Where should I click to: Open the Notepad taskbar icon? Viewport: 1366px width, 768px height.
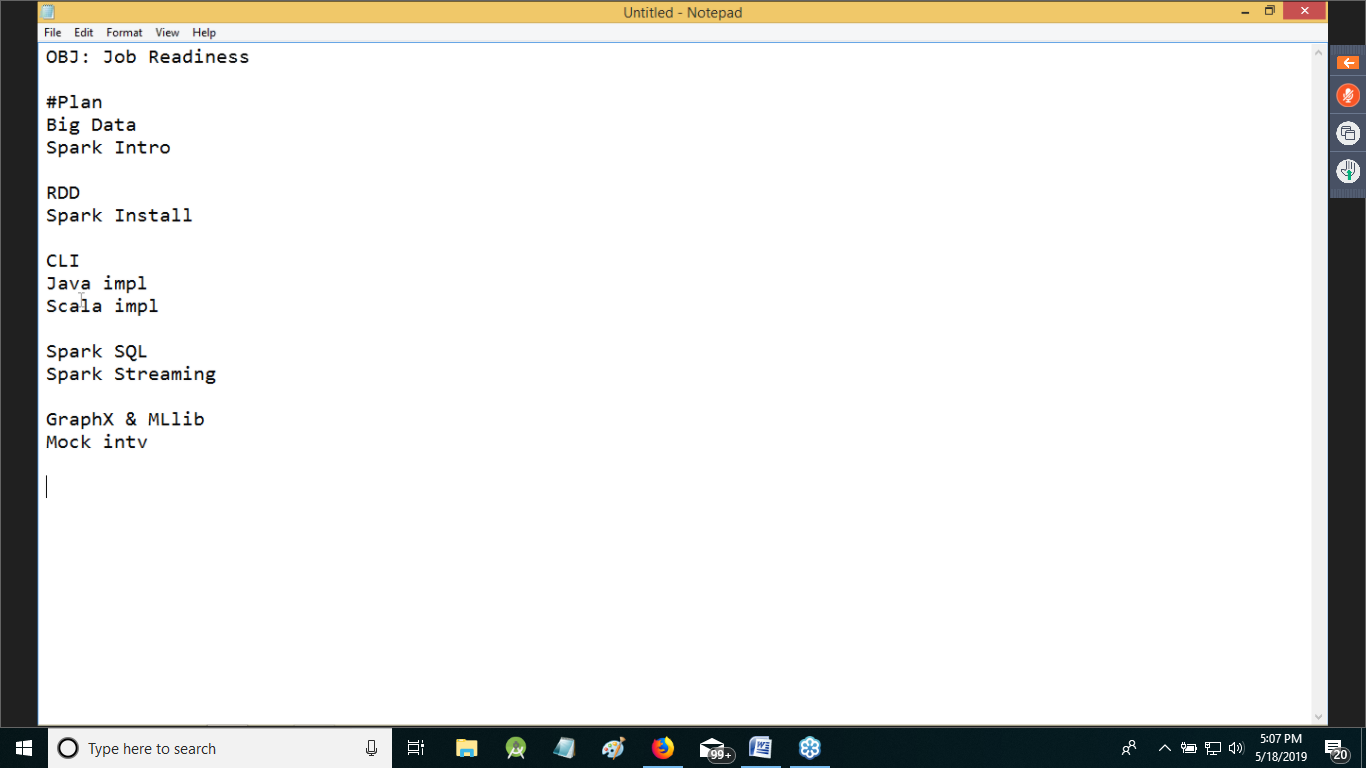tap(565, 748)
